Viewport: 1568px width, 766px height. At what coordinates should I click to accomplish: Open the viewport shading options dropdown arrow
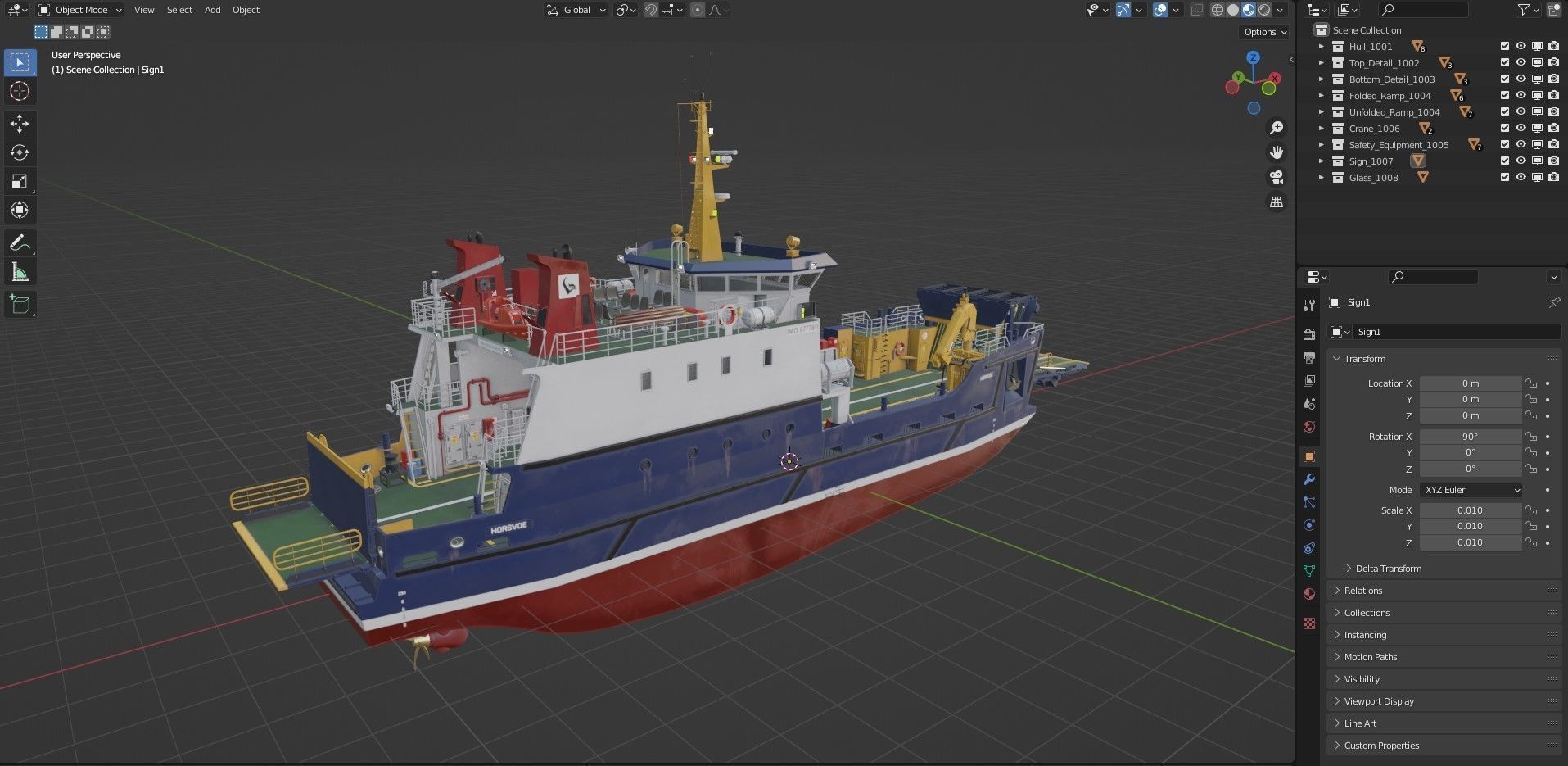(x=1280, y=10)
